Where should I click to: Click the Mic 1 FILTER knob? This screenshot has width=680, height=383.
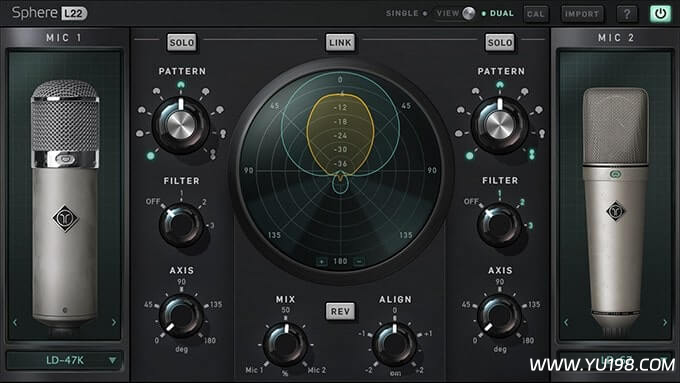(x=181, y=225)
